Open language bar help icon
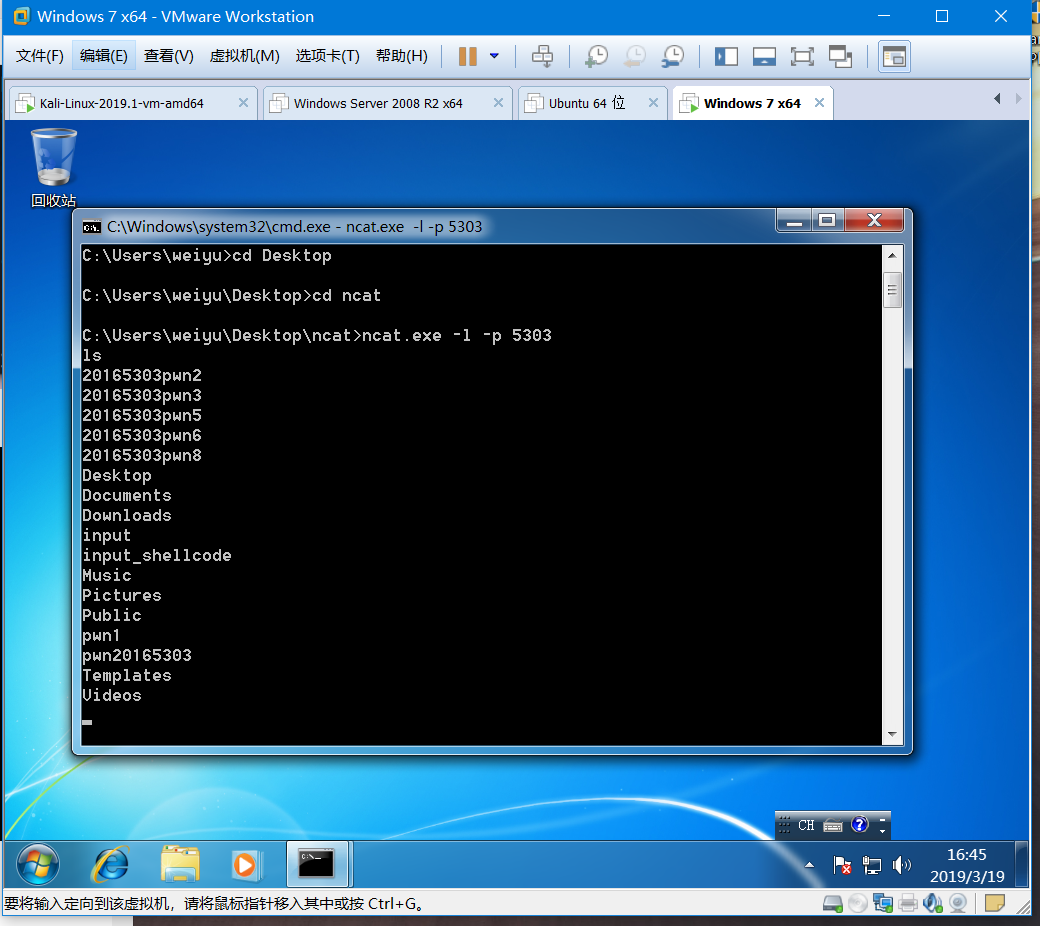The width and height of the screenshot is (1040, 926). click(860, 825)
